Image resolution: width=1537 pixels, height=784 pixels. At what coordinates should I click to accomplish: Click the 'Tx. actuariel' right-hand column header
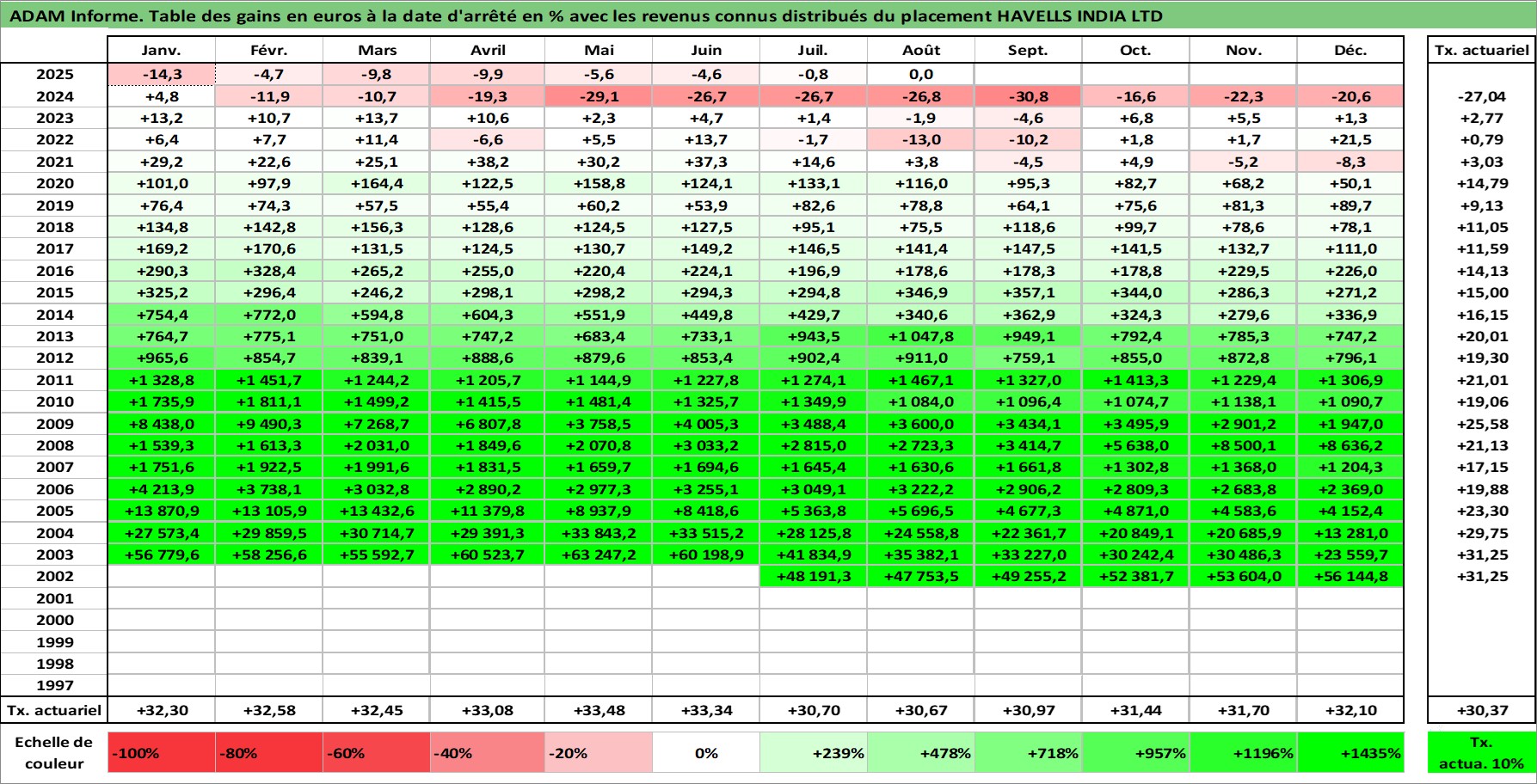click(x=1481, y=50)
